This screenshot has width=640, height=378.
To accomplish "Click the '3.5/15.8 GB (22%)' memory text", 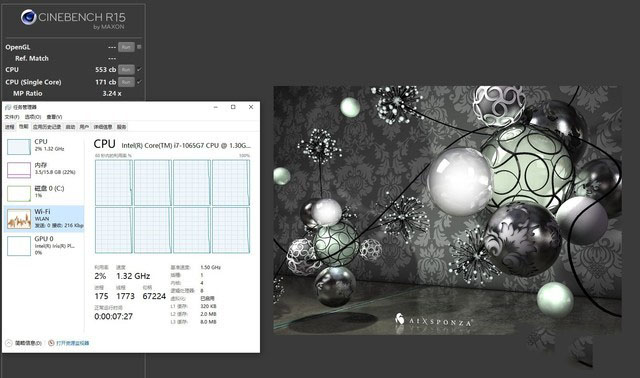I will point(55,172).
